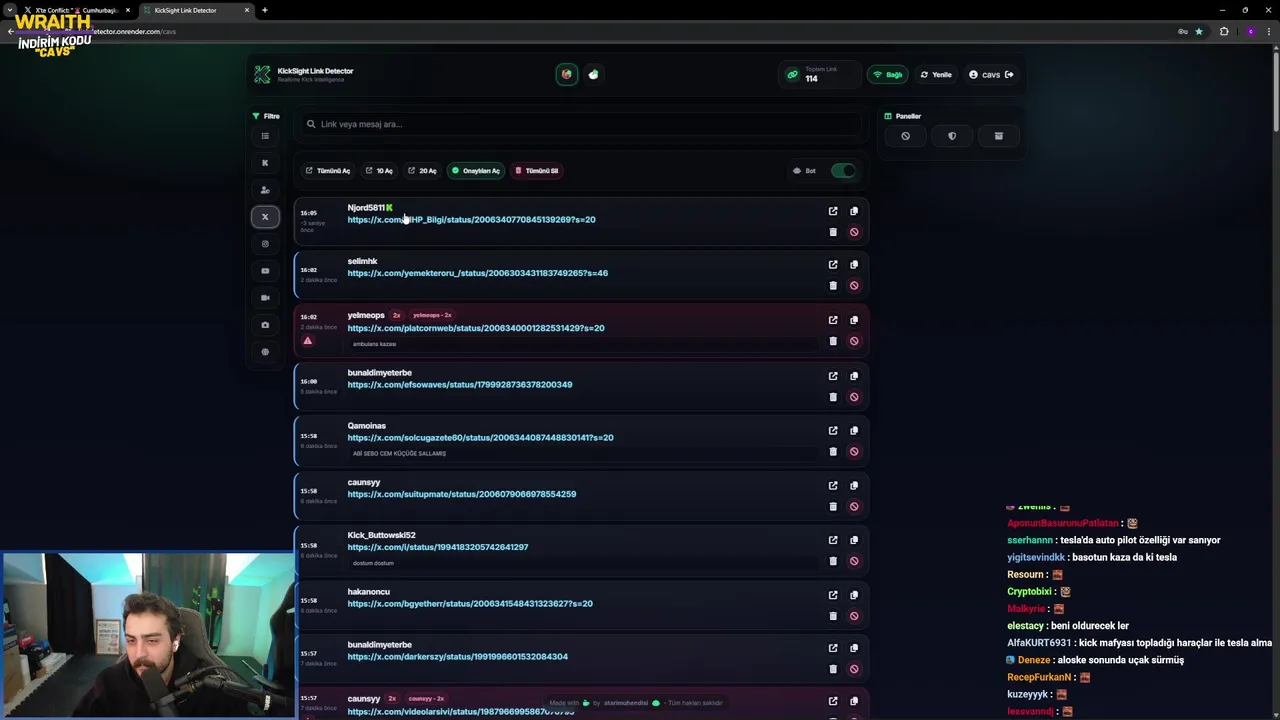This screenshot has width=1280, height=720.
Task: Filter by YouTube icon in sidebar
Action: coord(265,271)
